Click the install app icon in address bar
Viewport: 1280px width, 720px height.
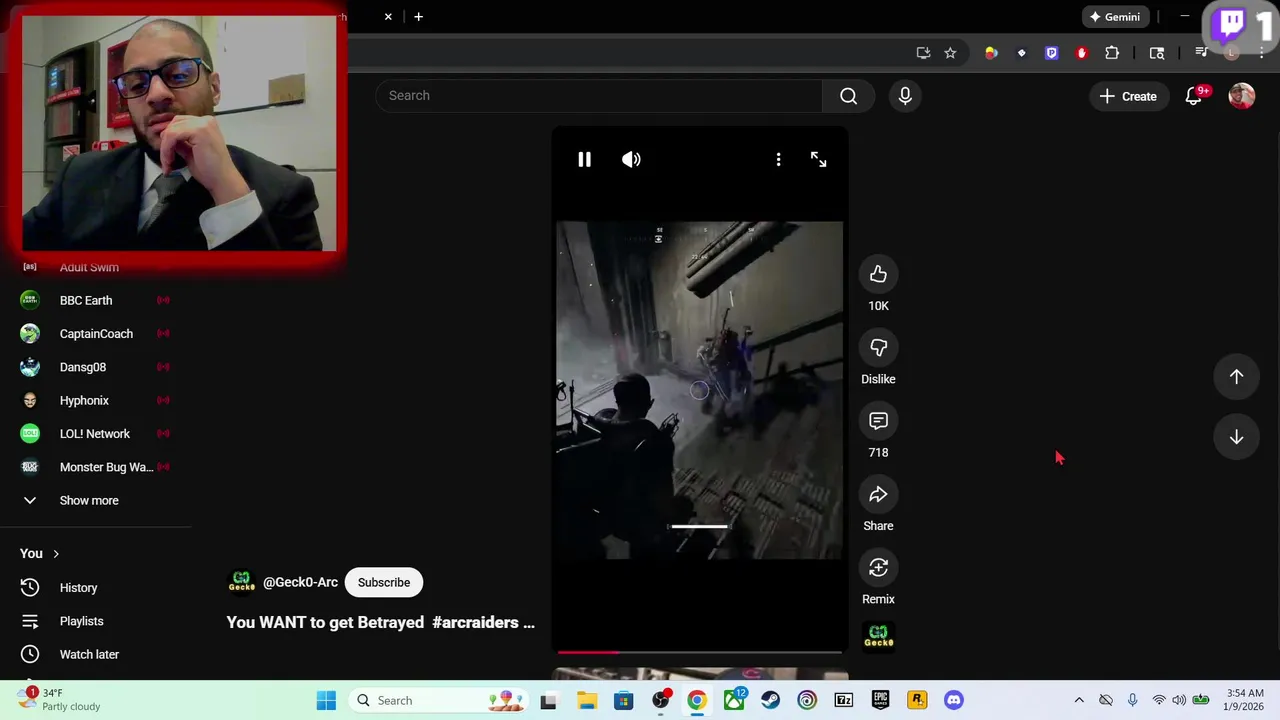click(x=923, y=53)
